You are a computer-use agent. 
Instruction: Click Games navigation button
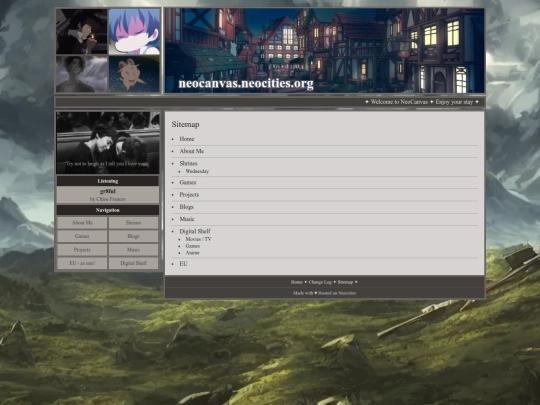click(82, 236)
